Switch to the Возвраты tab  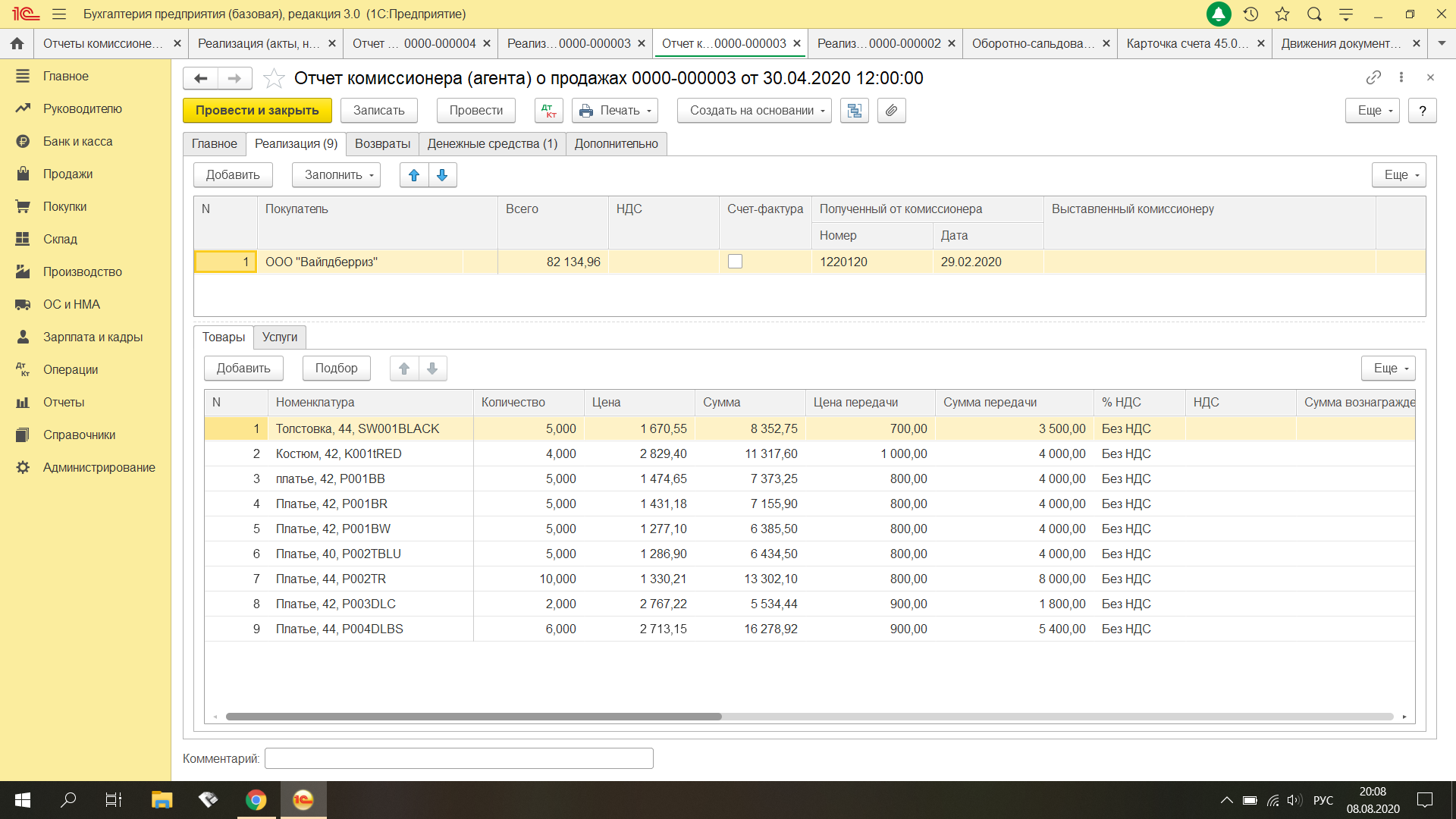click(x=382, y=144)
